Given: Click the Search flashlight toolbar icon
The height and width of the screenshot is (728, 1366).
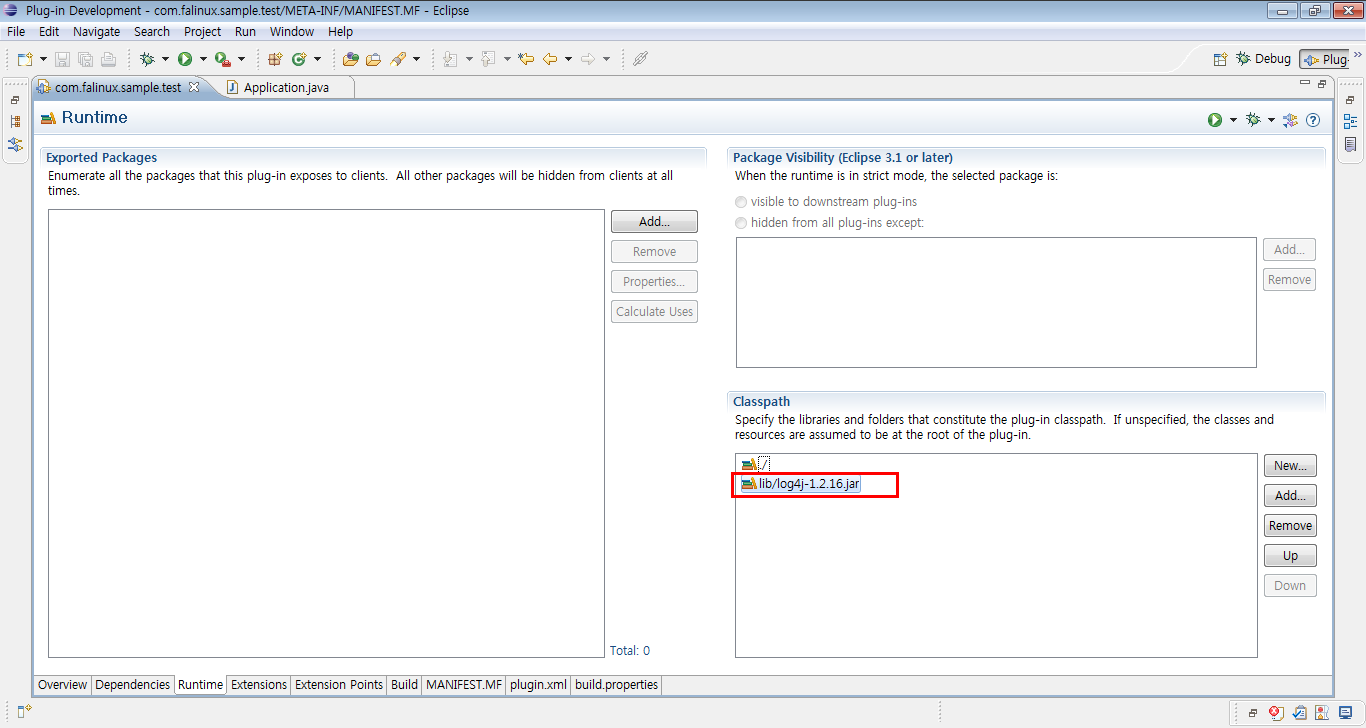Looking at the screenshot, I should click(x=398, y=59).
